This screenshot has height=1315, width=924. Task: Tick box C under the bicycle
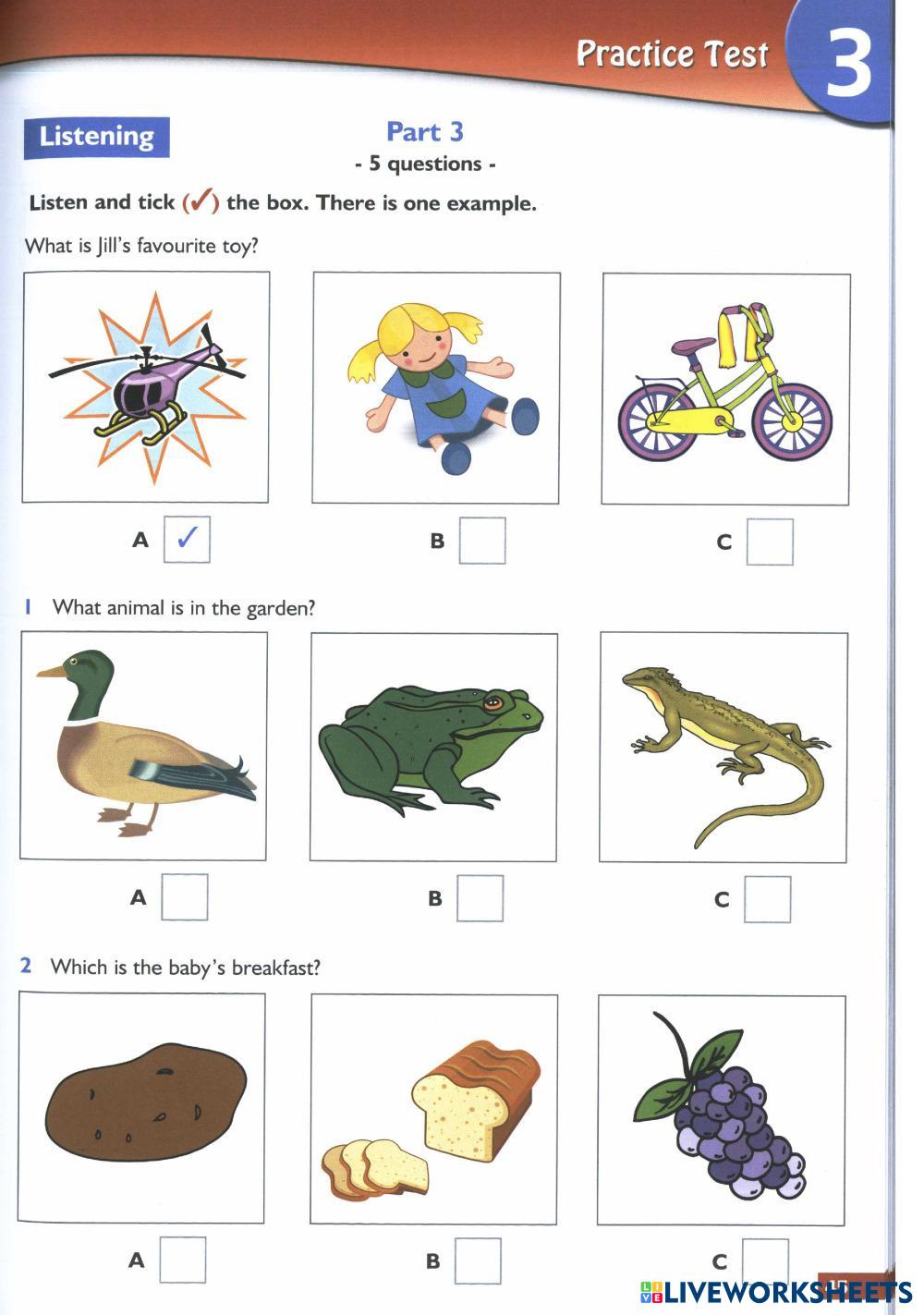click(x=770, y=542)
